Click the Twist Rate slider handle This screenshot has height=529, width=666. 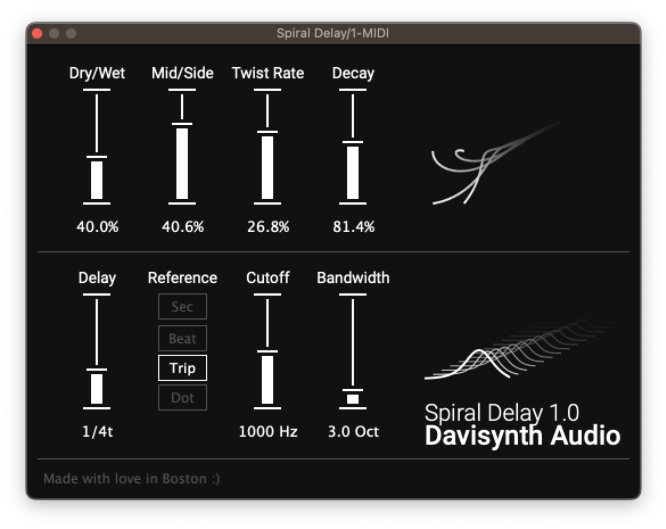[x=267, y=132]
